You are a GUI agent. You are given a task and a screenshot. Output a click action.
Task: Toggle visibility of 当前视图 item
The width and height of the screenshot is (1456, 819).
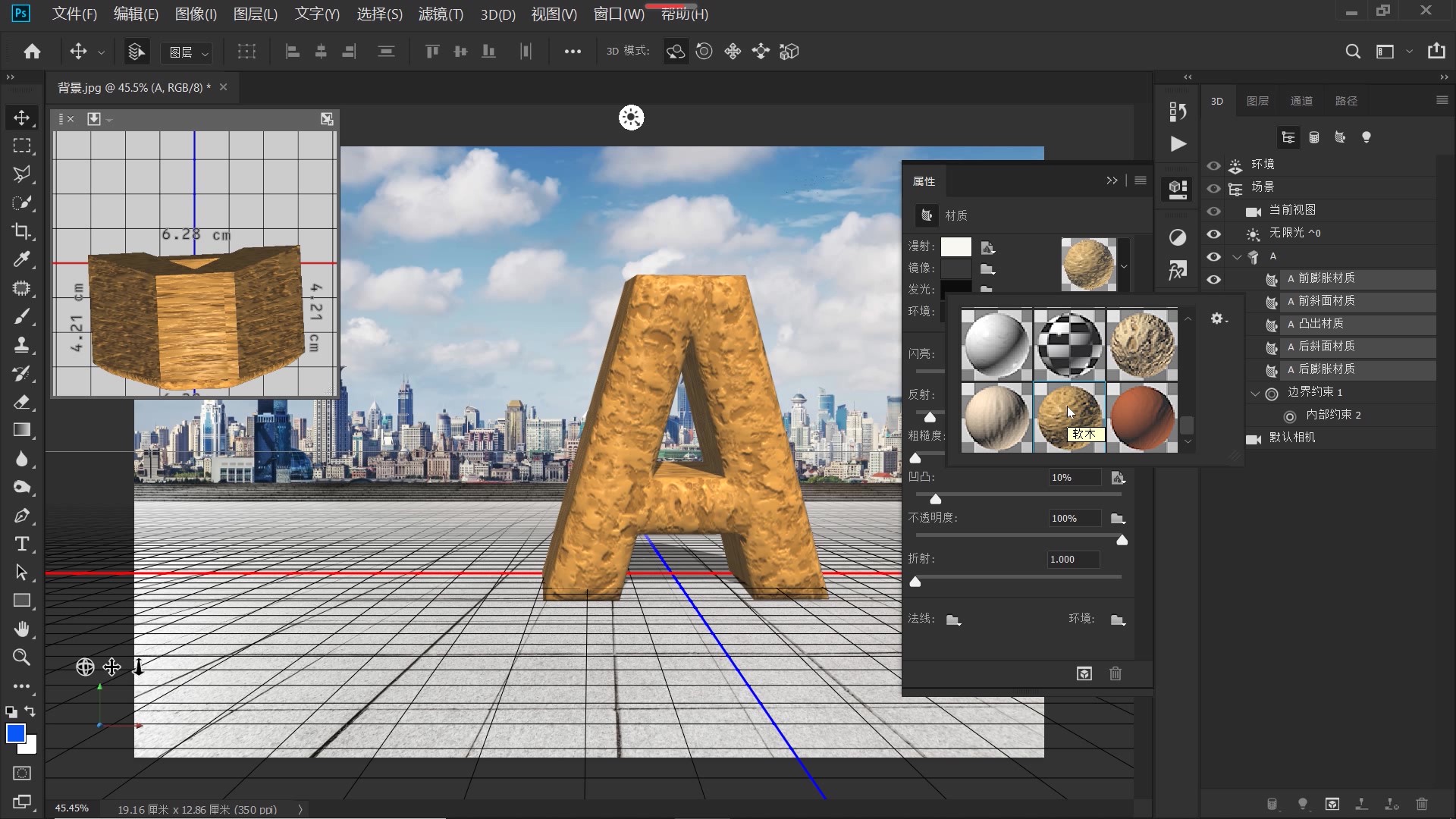[1214, 211]
